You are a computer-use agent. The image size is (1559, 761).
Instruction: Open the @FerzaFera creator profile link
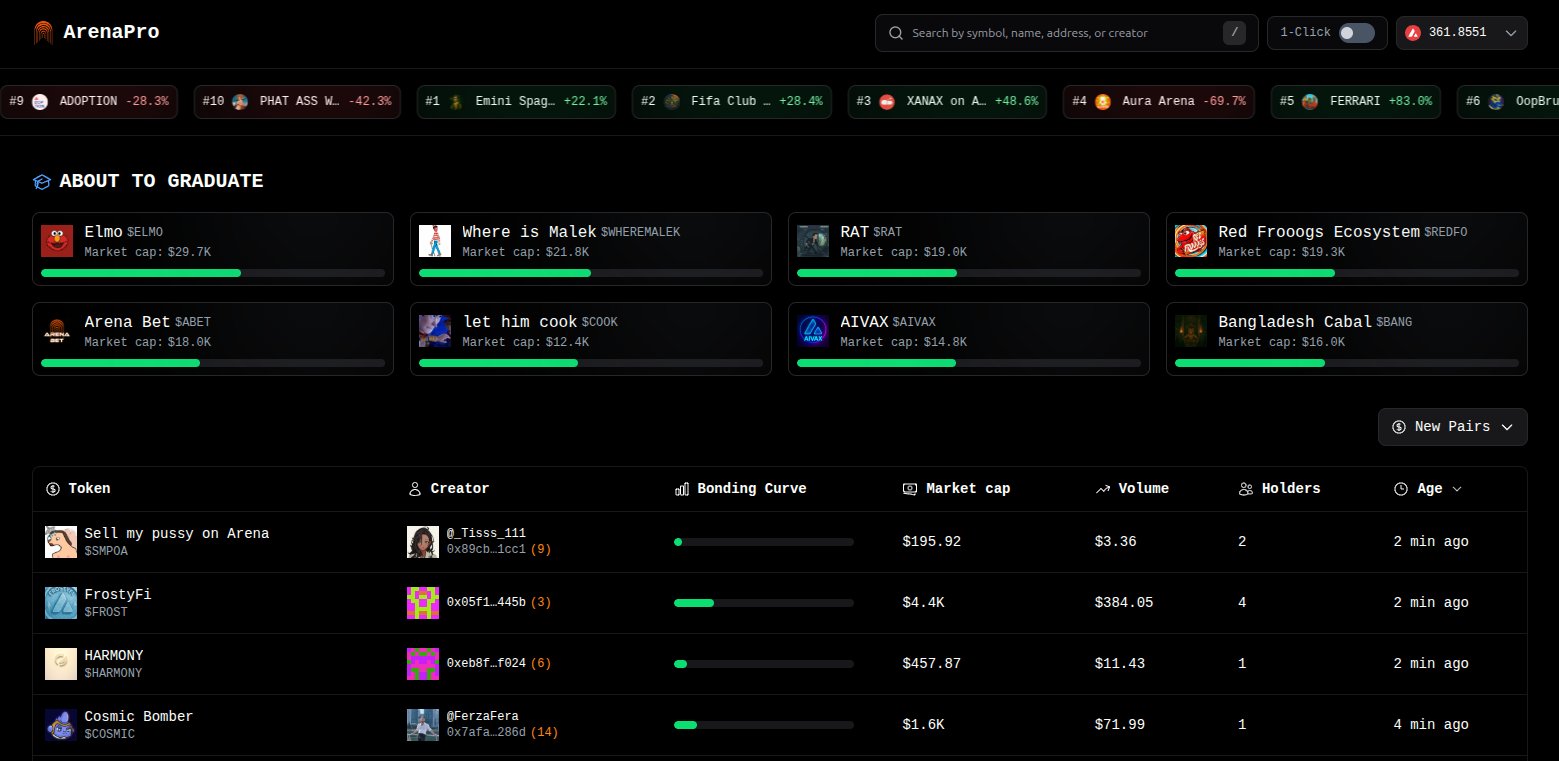[482, 716]
